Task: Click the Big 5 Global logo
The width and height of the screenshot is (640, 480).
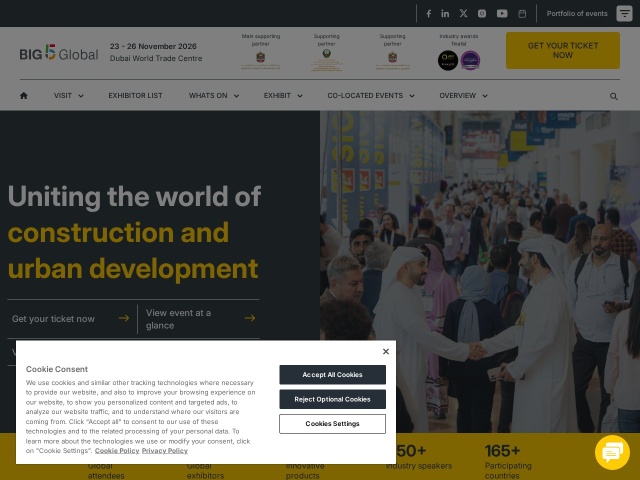Action: tap(59, 53)
